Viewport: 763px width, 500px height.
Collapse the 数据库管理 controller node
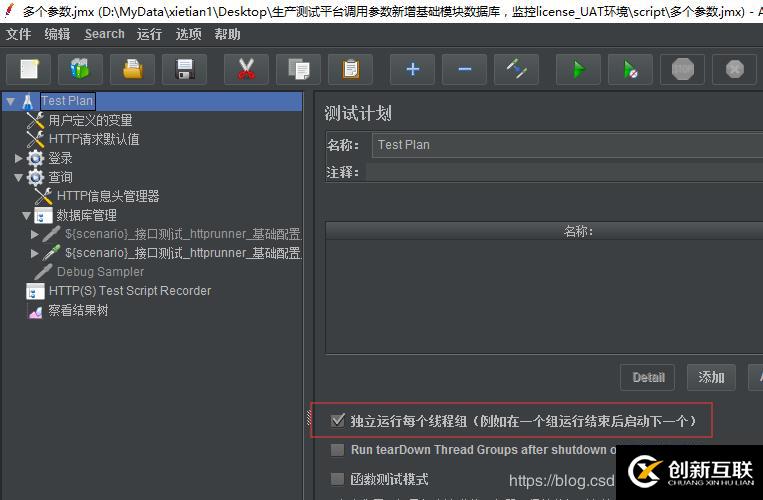click(26, 215)
